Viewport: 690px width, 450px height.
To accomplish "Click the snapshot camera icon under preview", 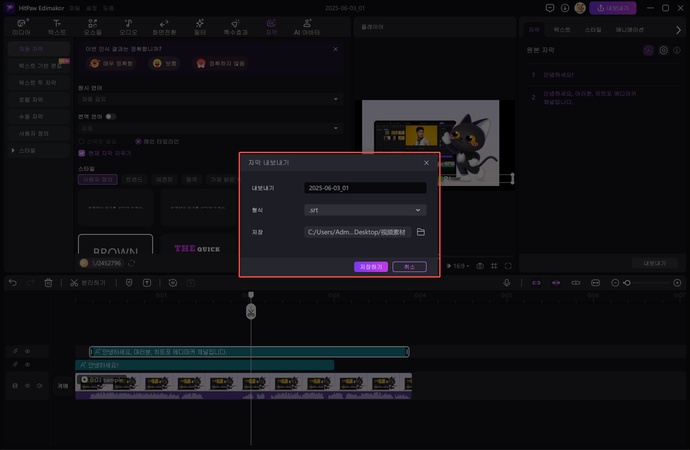I will coord(480,266).
